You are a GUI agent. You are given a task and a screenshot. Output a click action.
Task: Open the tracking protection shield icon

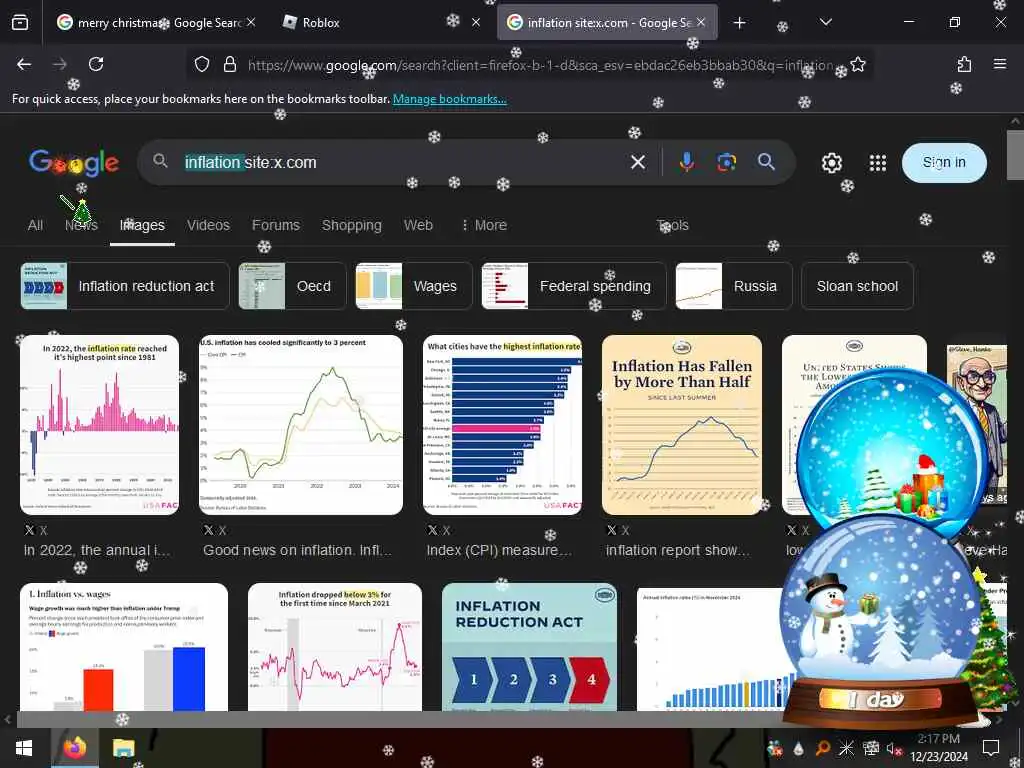pyautogui.click(x=202, y=64)
